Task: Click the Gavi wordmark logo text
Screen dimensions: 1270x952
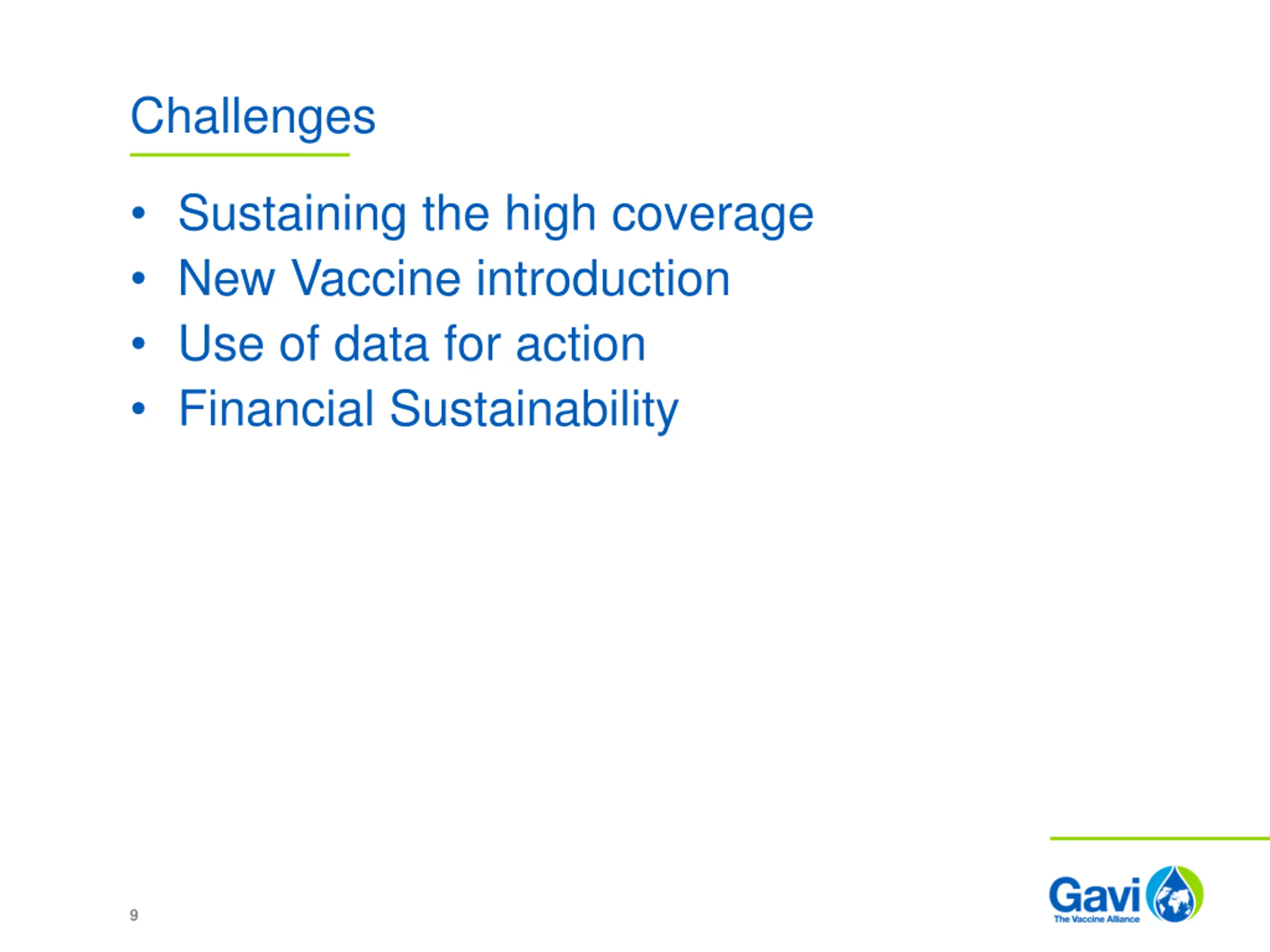Action: click(1094, 894)
